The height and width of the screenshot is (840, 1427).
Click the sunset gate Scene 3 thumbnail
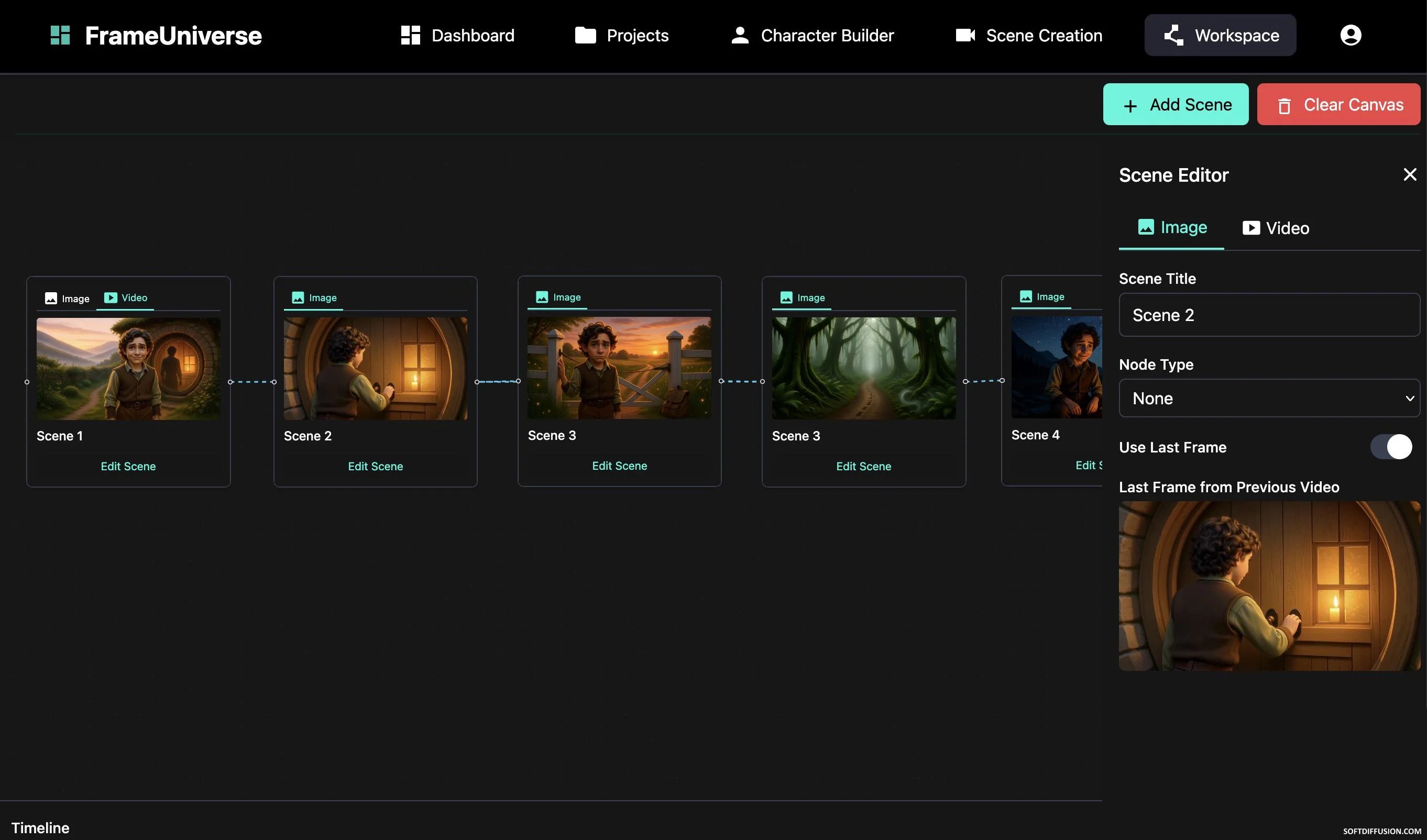click(x=620, y=368)
